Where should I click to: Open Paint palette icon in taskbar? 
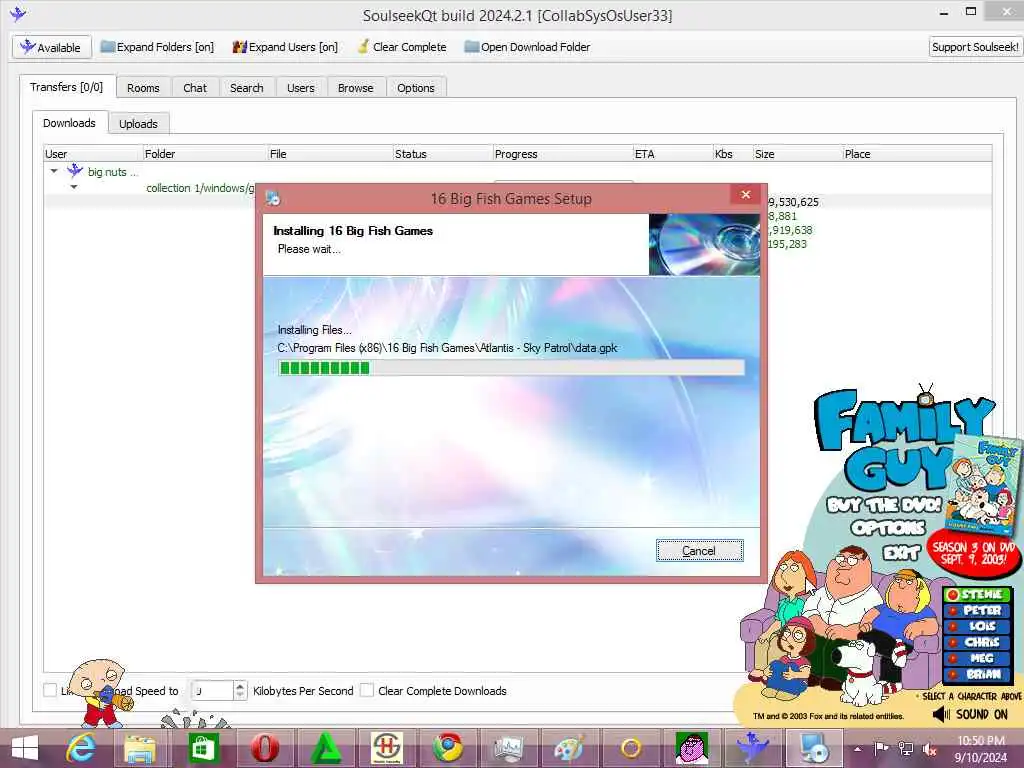570,748
